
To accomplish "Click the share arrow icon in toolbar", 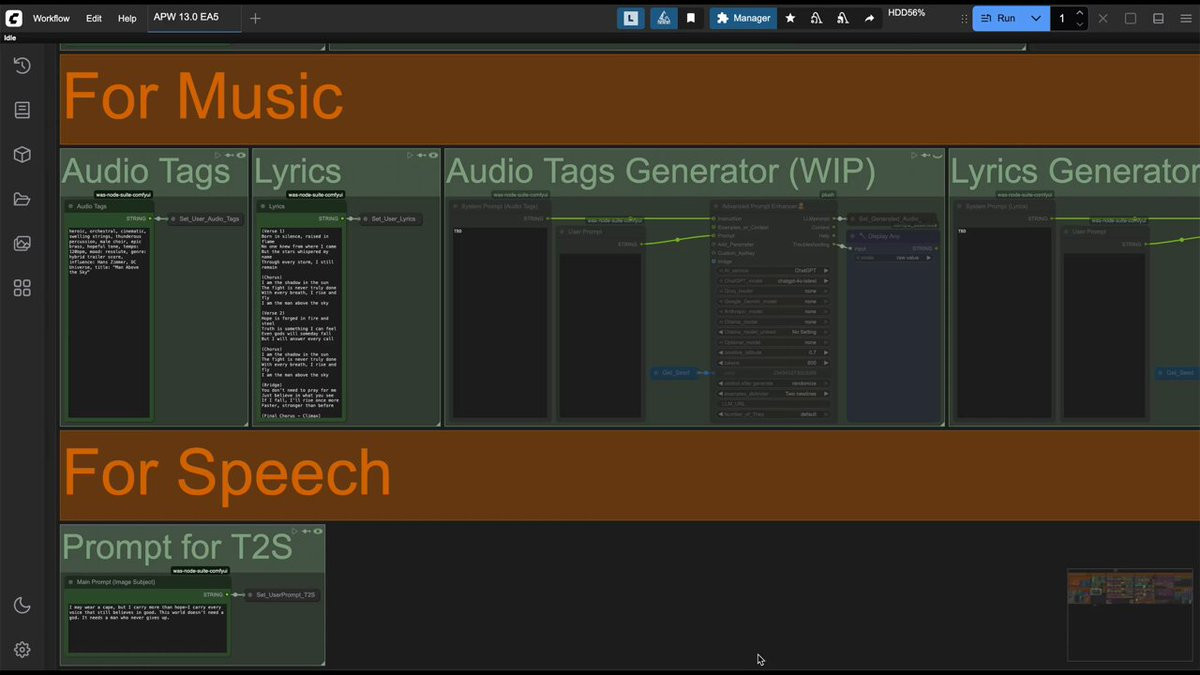I will coord(869,18).
